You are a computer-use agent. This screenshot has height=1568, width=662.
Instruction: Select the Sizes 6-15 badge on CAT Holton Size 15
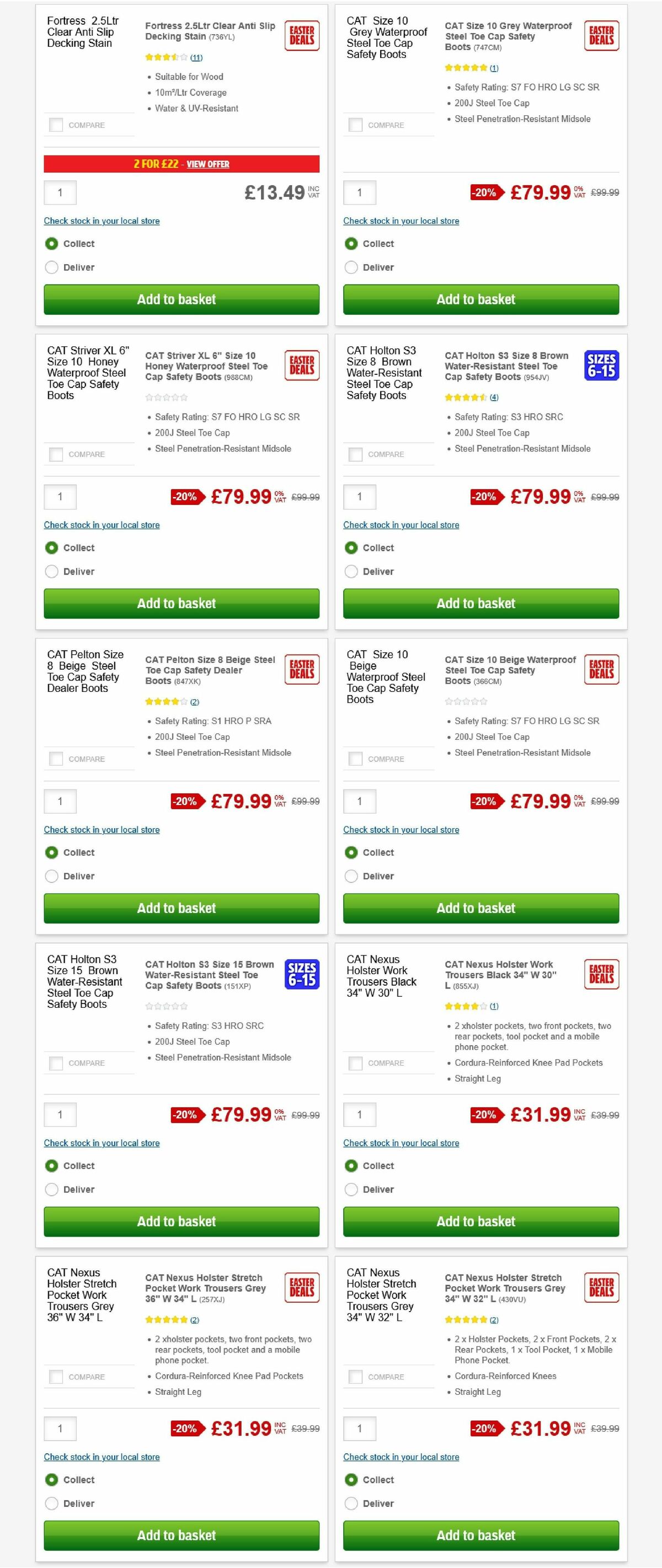(x=302, y=974)
